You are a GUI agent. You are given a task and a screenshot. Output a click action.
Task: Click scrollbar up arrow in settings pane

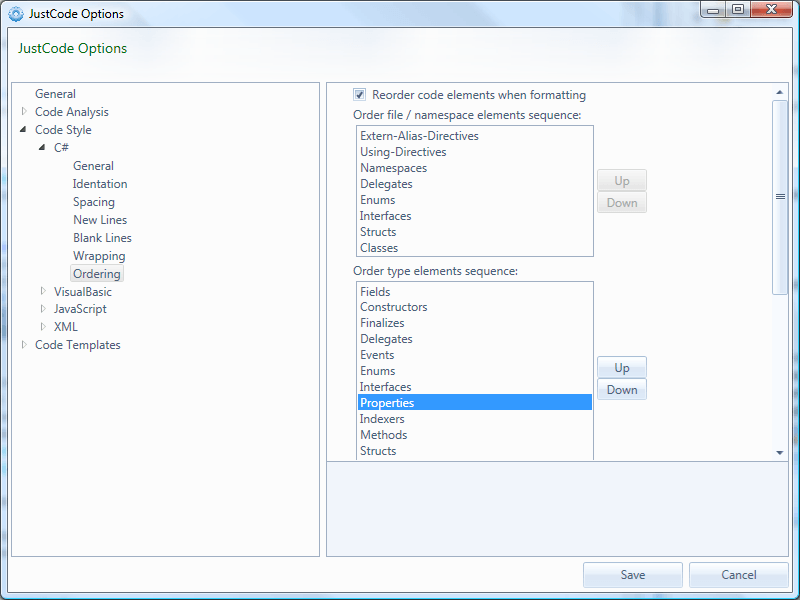click(x=780, y=92)
